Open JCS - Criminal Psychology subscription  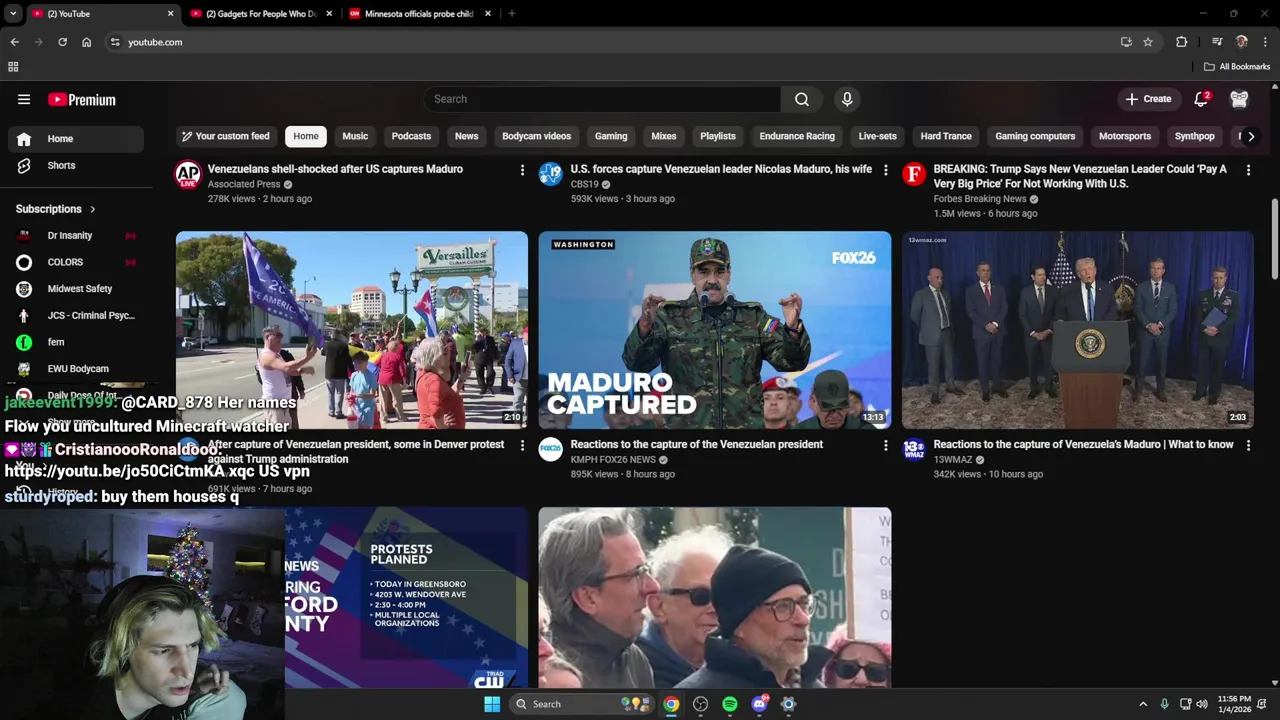tap(76, 316)
